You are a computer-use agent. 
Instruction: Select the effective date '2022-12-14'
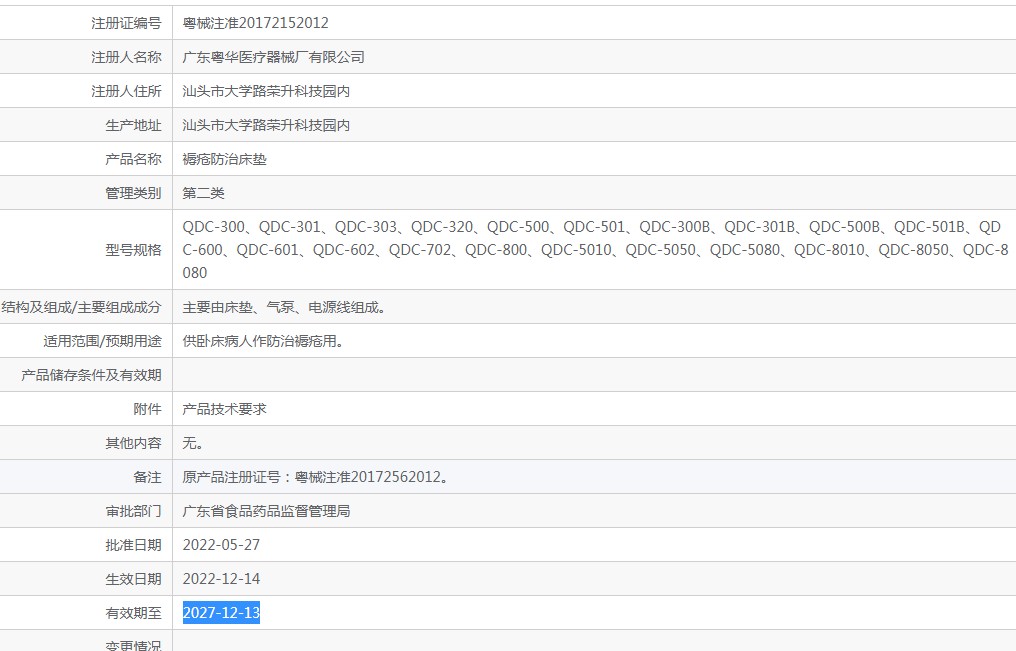[221, 579]
